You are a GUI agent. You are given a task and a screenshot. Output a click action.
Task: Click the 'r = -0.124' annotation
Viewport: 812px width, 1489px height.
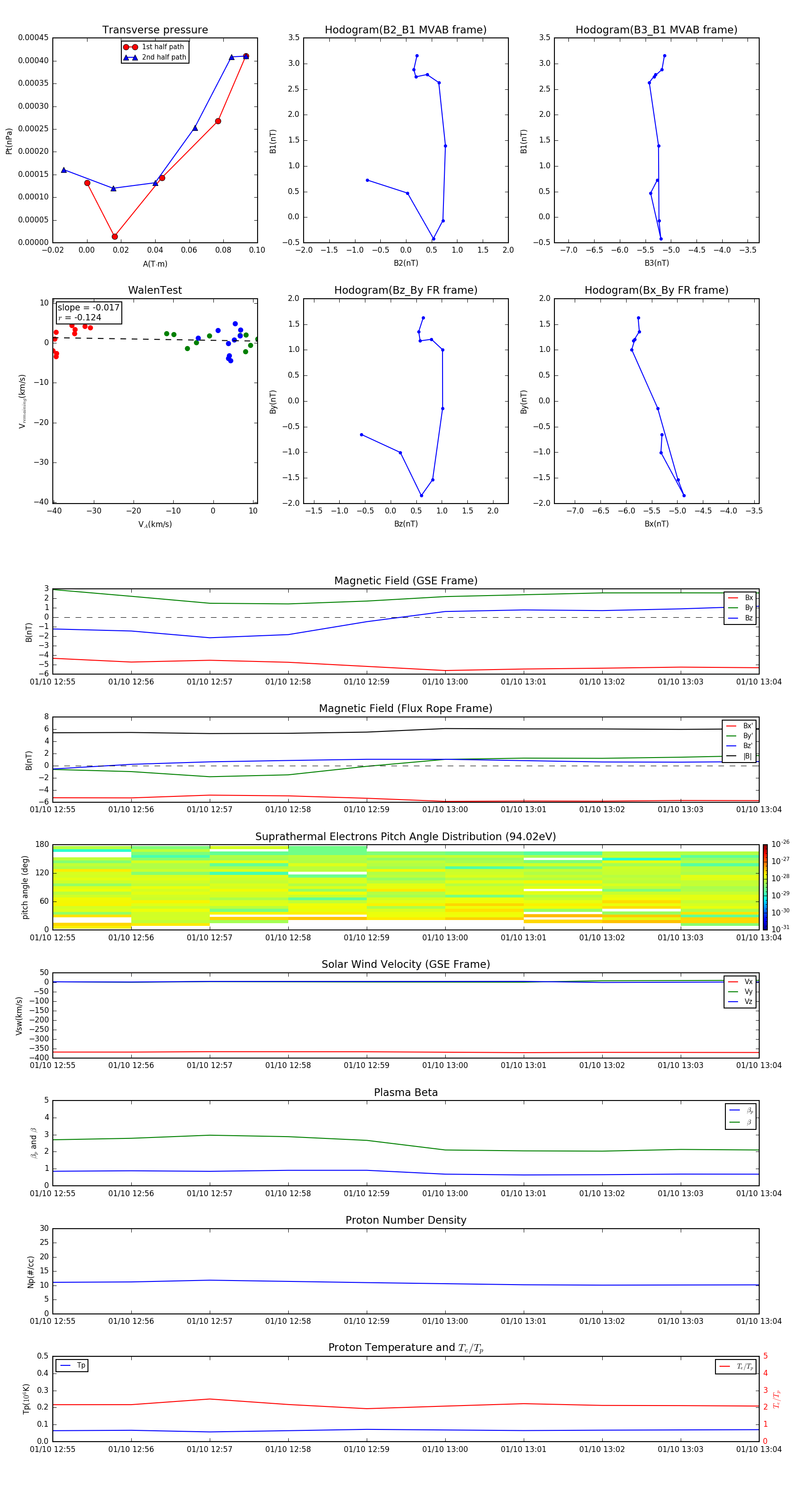click(x=80, y=317)
